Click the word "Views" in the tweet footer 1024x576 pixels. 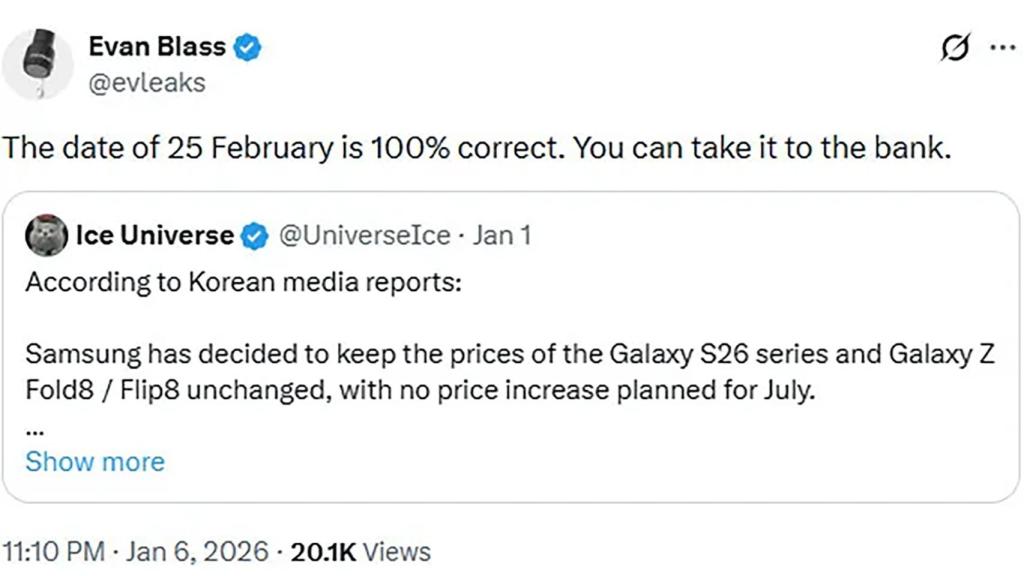[397, 551]
